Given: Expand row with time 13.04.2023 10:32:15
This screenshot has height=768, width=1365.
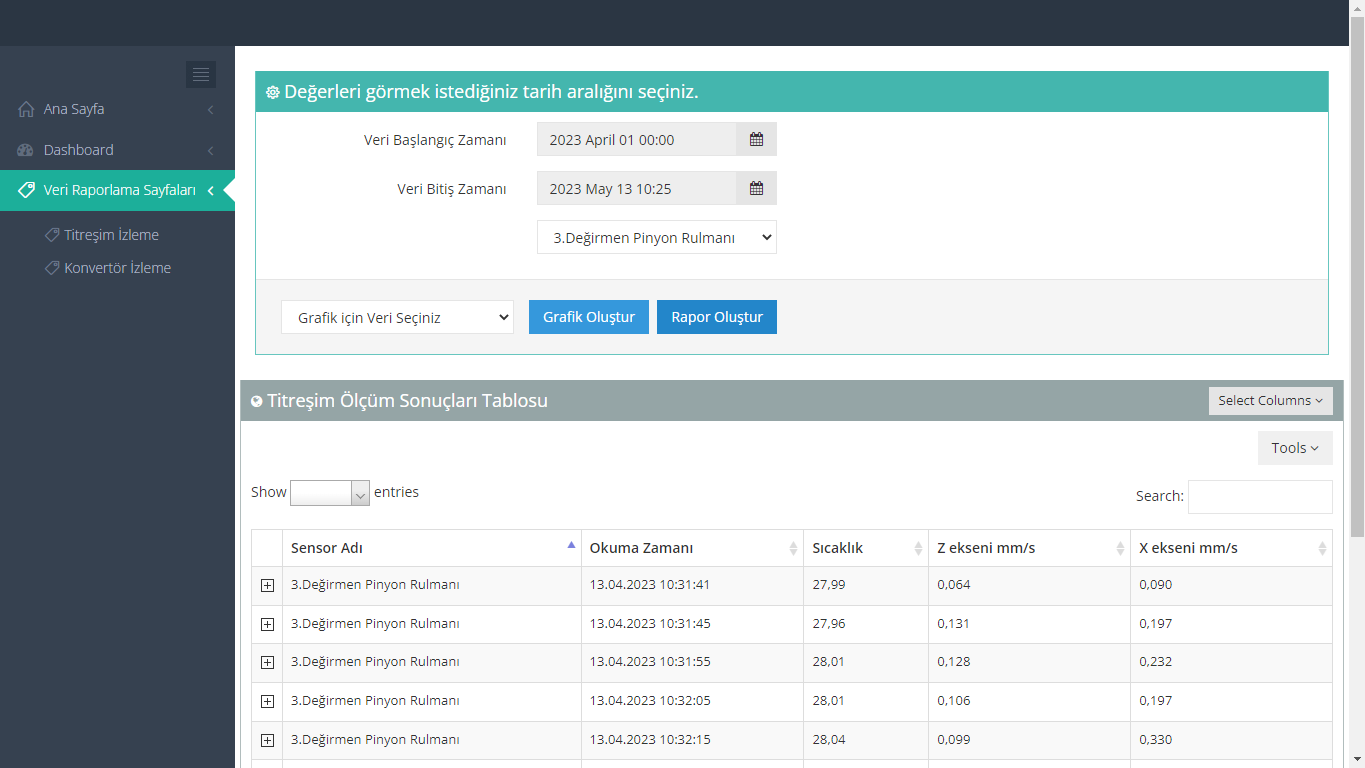Looking at the screenshot, I should (267, 741).
